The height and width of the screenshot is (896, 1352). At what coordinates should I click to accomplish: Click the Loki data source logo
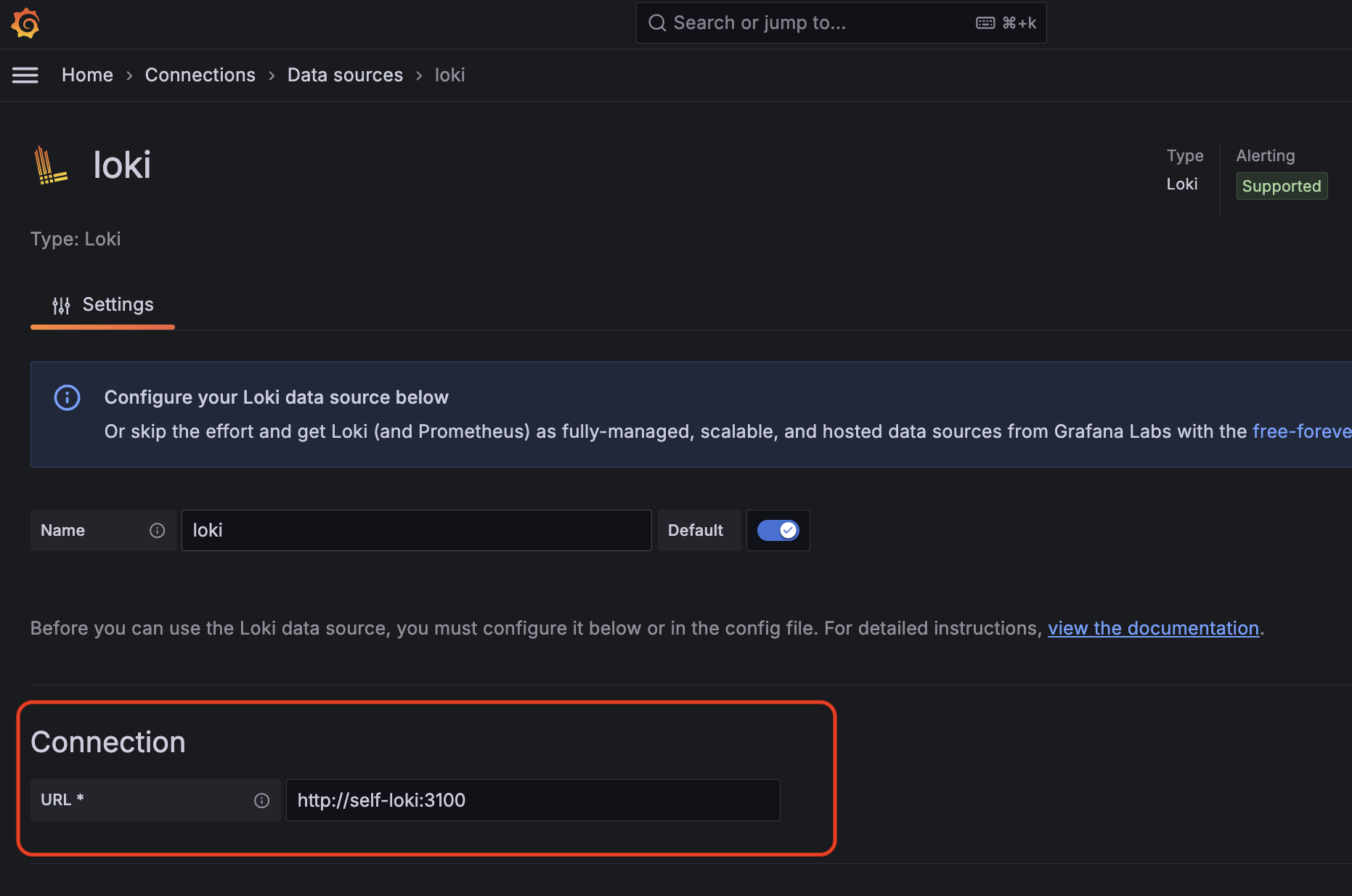(x=51, y=165)
